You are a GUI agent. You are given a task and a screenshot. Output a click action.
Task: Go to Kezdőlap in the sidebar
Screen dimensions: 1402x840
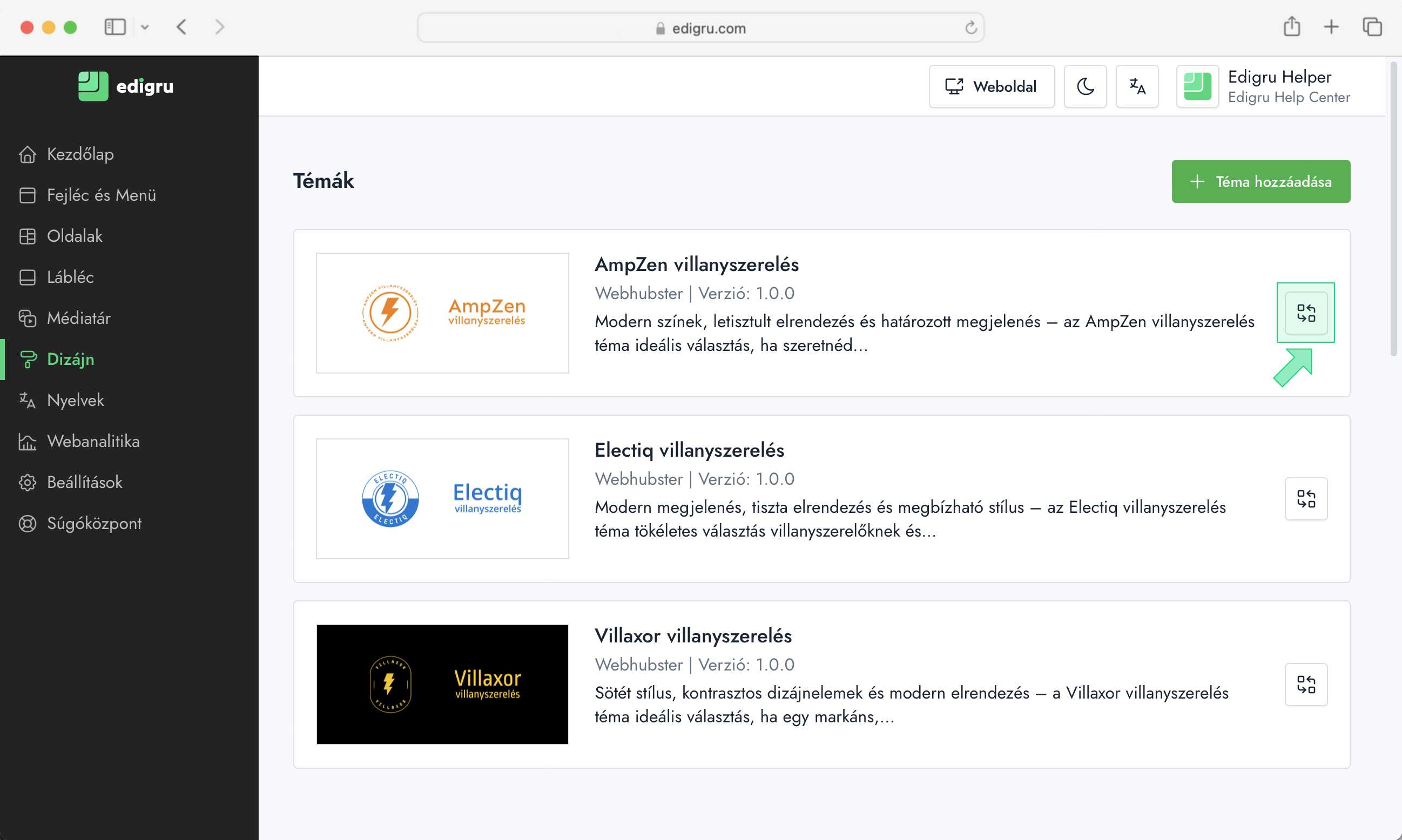[x=80, y=154]
